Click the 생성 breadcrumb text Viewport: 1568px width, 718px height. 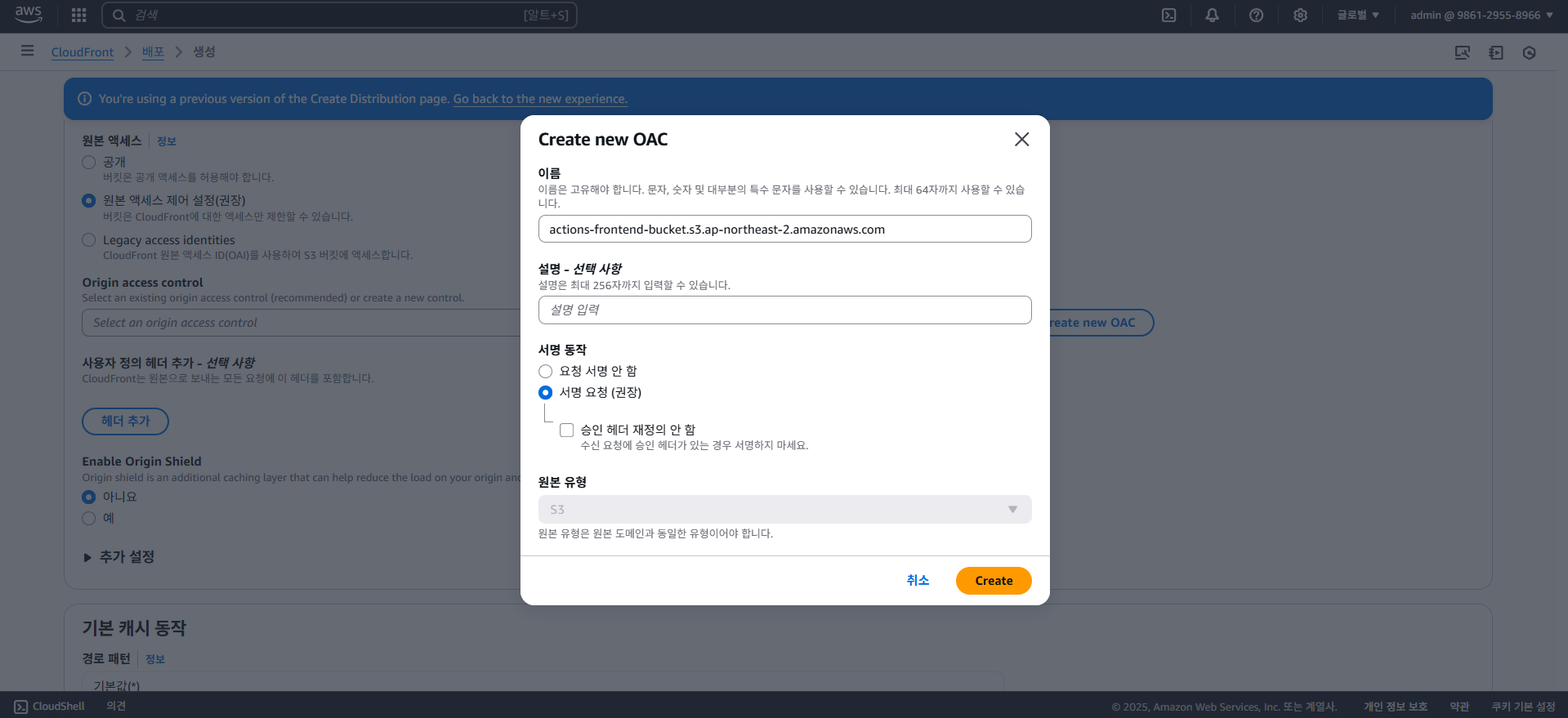[x=203, y=51]
